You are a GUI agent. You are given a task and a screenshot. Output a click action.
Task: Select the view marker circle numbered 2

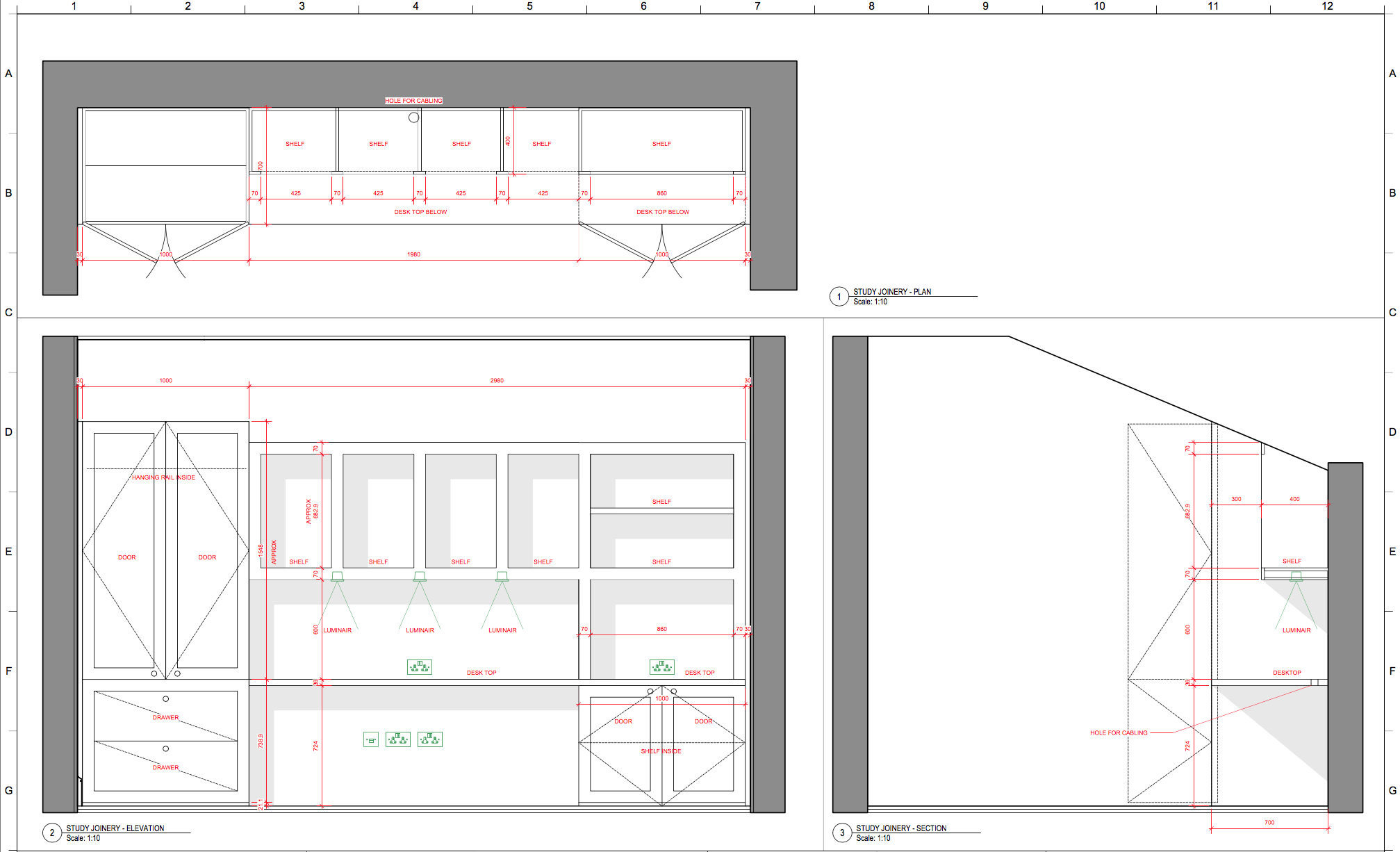(x=52, y=833)
